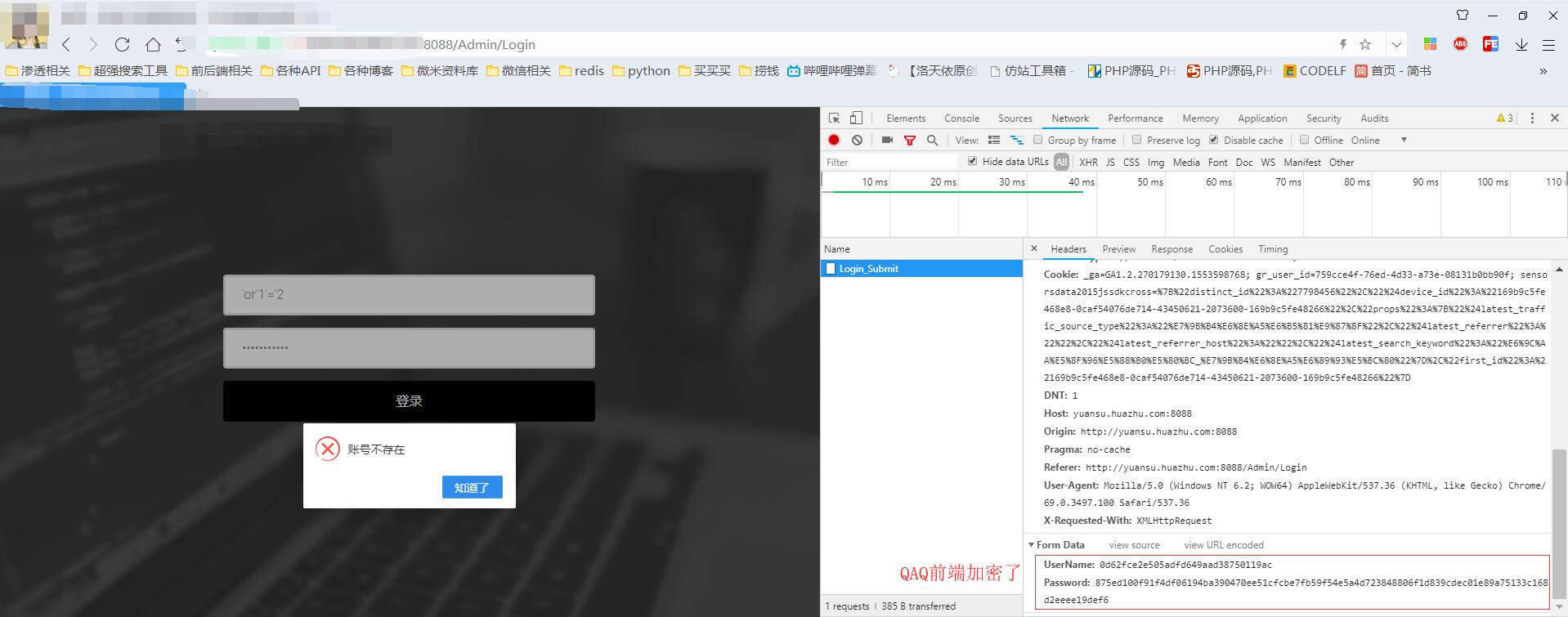
Task: Switch to the Console tab
Action: [961, 118]
